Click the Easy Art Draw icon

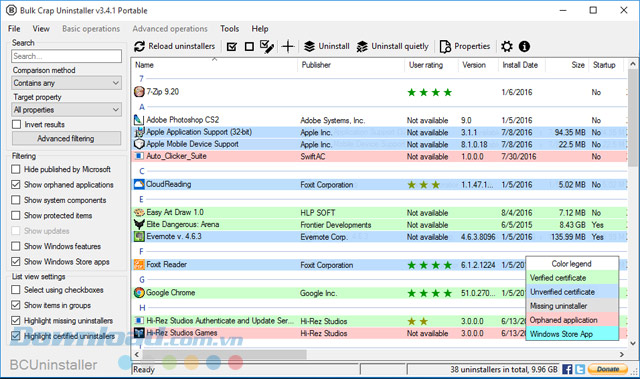139,213
